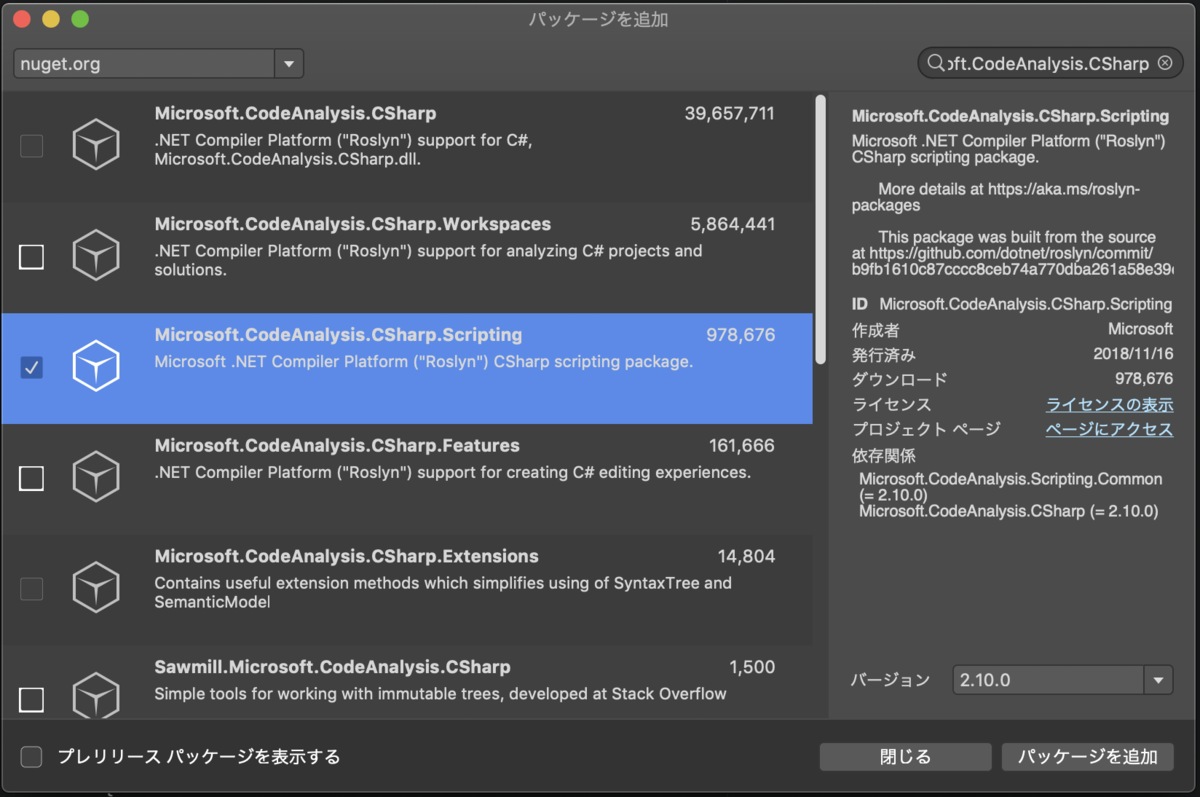The height and width of the screenshot is (797, 1200).
Task: Tick the CSharp.Extensions package checkbox
Action: [x=32, y=589]
